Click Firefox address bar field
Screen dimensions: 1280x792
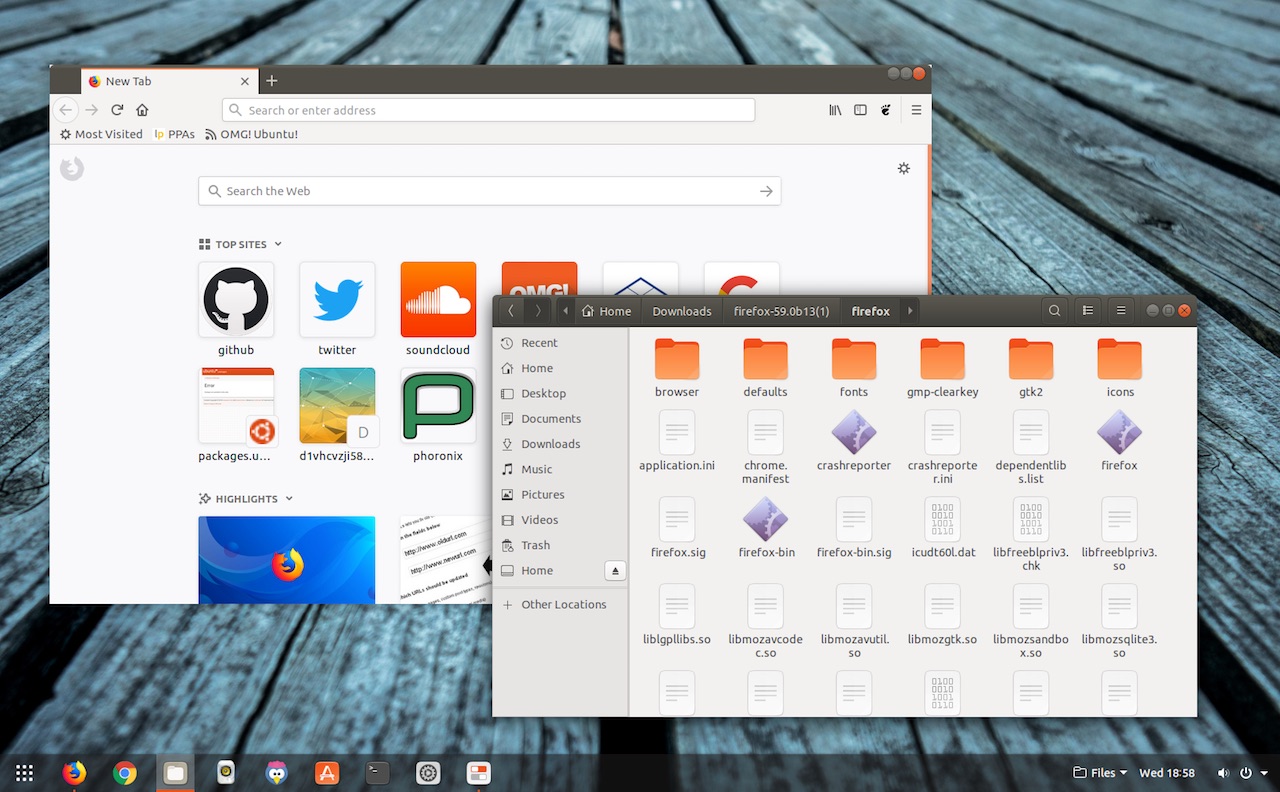coord(488,110)
